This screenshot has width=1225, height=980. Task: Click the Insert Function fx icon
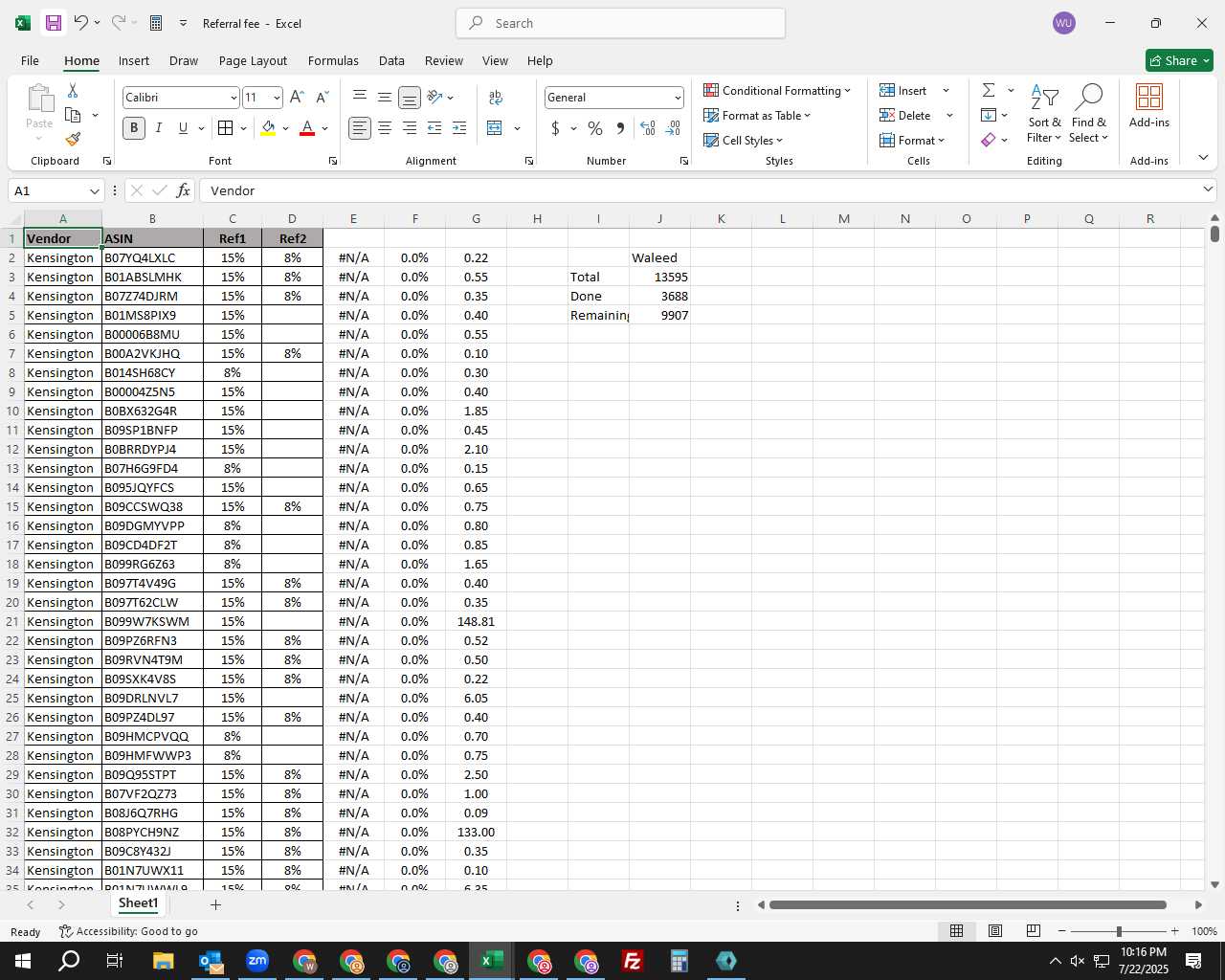tap(184, 190)
